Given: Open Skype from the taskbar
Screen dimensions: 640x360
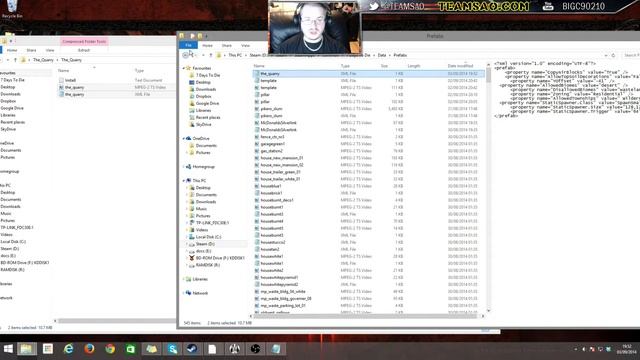Looking at the screenshot, I should [x=172, y=349].
